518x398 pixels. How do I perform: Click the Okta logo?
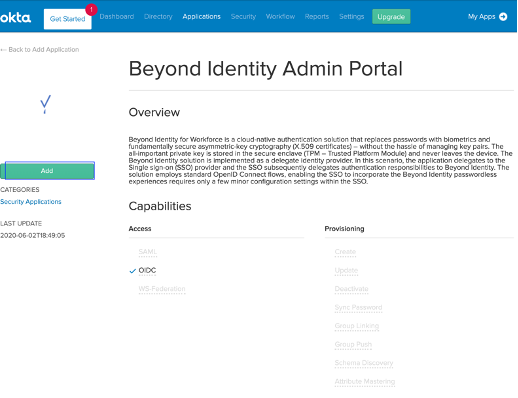[x=15, y=17]
